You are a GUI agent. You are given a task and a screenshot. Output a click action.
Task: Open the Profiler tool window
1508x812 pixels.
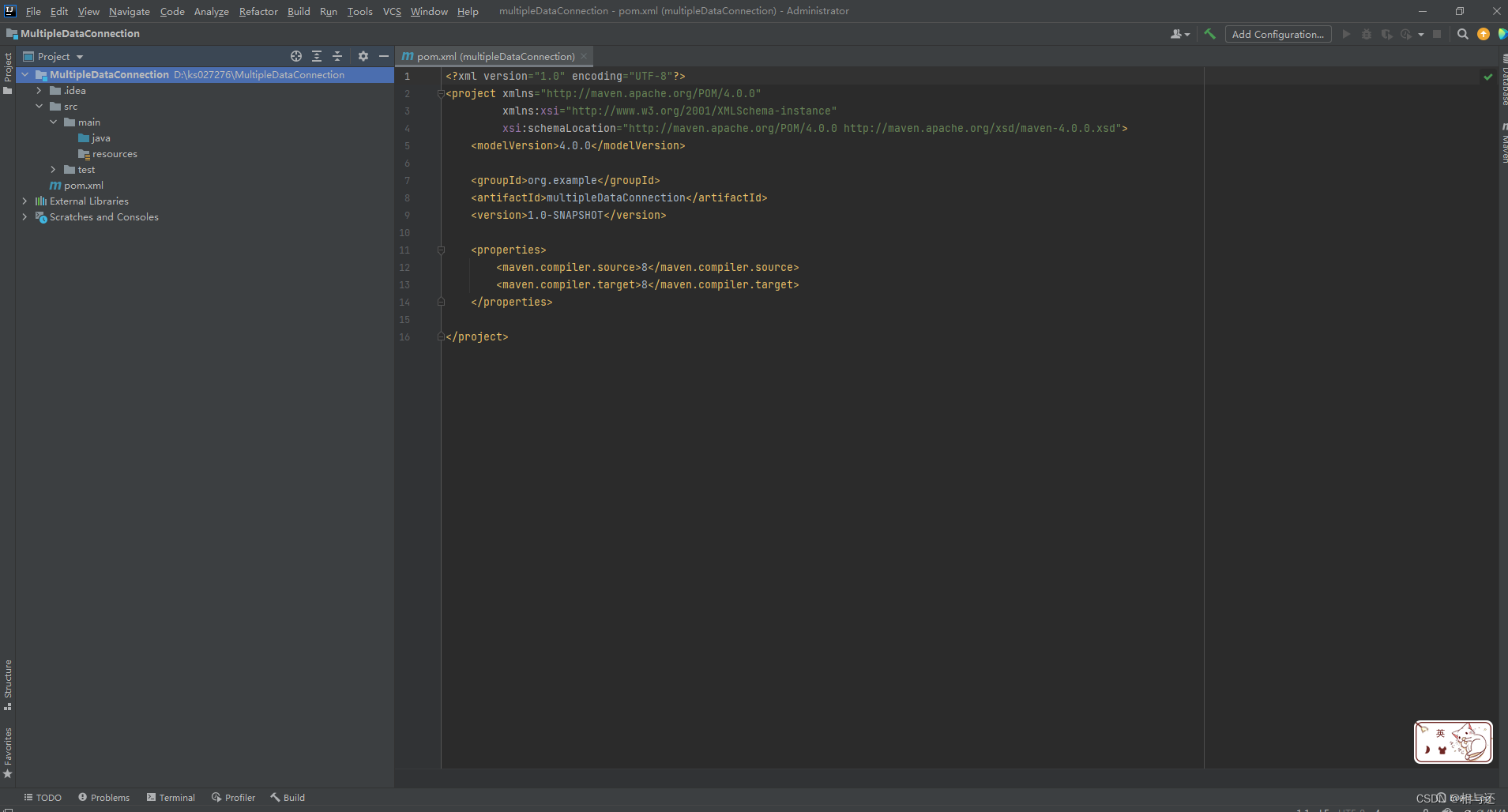coord(233,798)
